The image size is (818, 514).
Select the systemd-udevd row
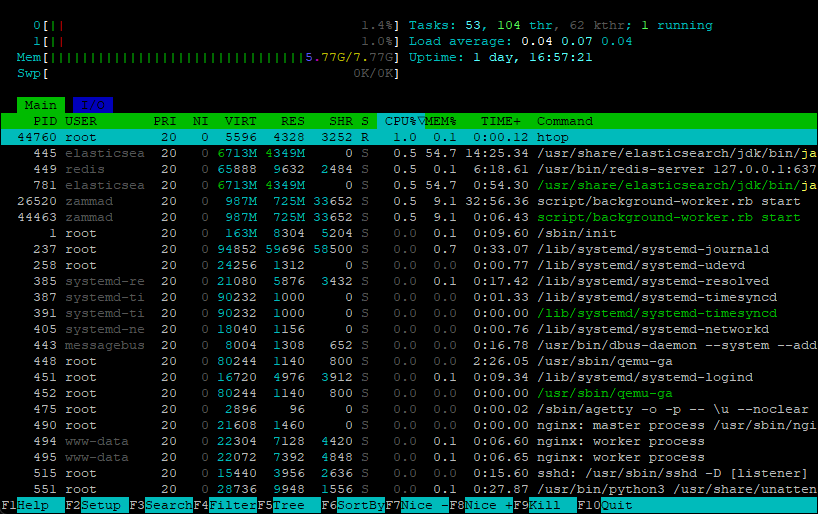pos(409,265)
